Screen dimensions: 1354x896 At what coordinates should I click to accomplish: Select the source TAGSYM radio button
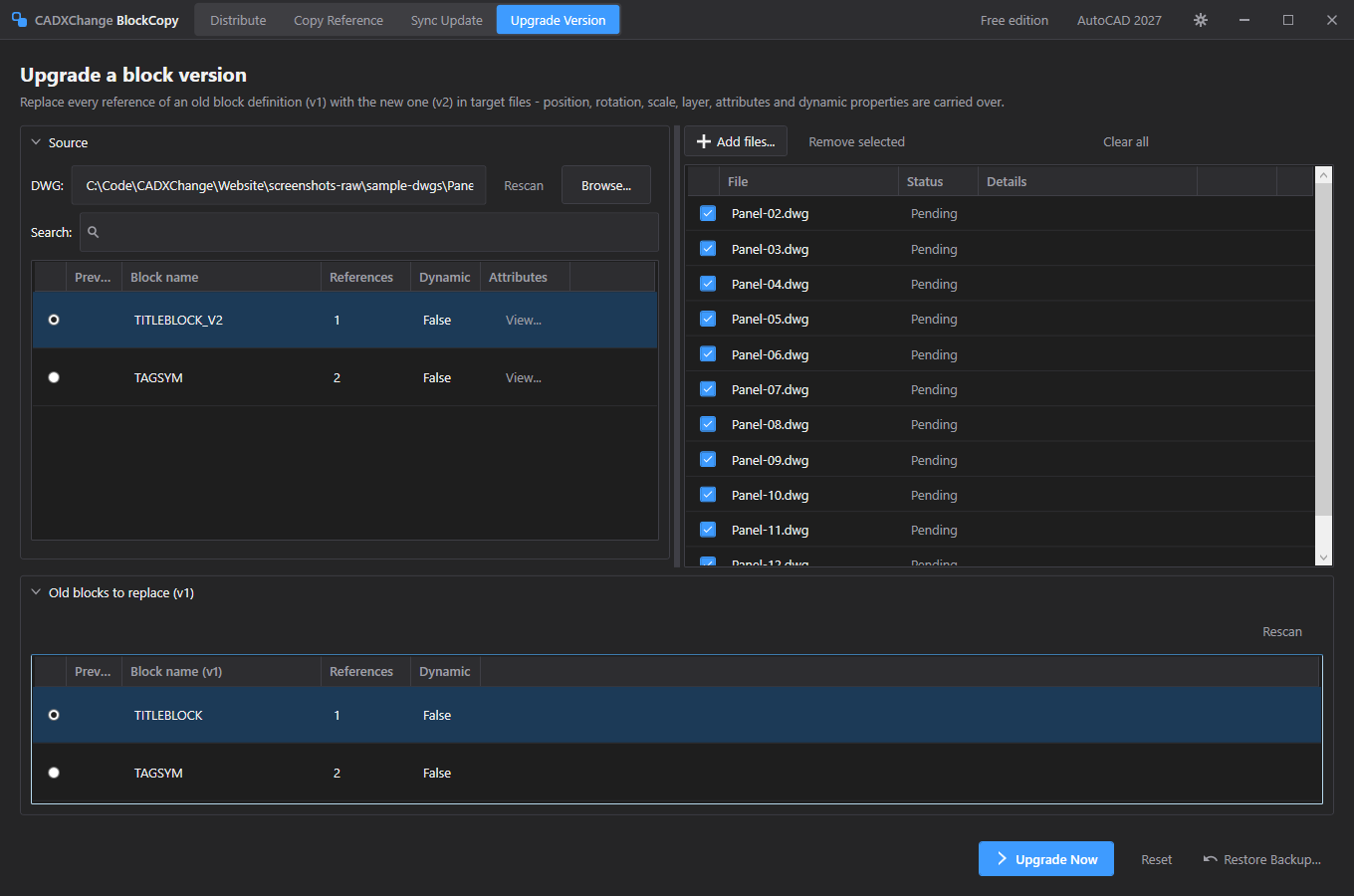(54, 377)
